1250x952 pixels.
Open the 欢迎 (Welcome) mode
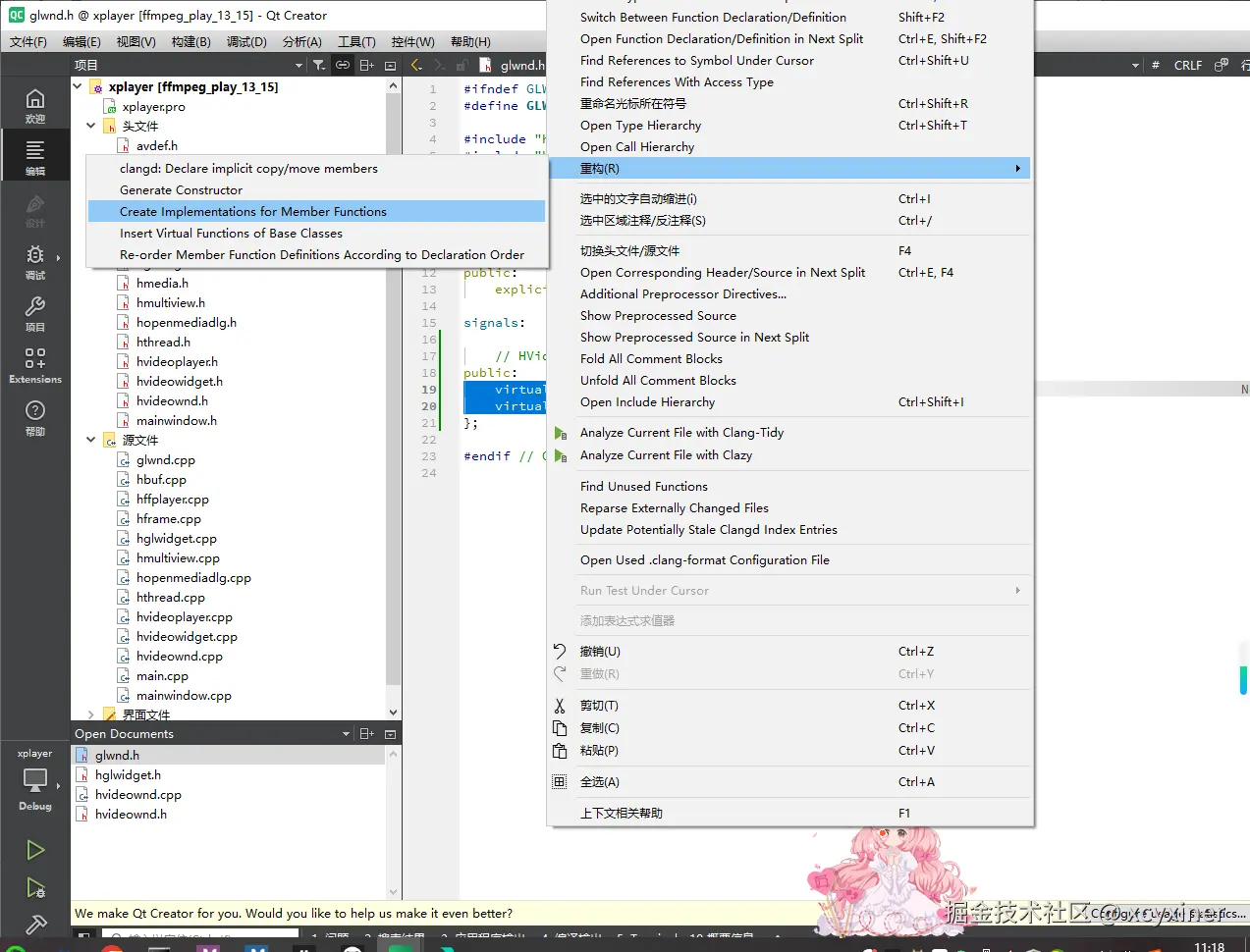tap(35, 105)
